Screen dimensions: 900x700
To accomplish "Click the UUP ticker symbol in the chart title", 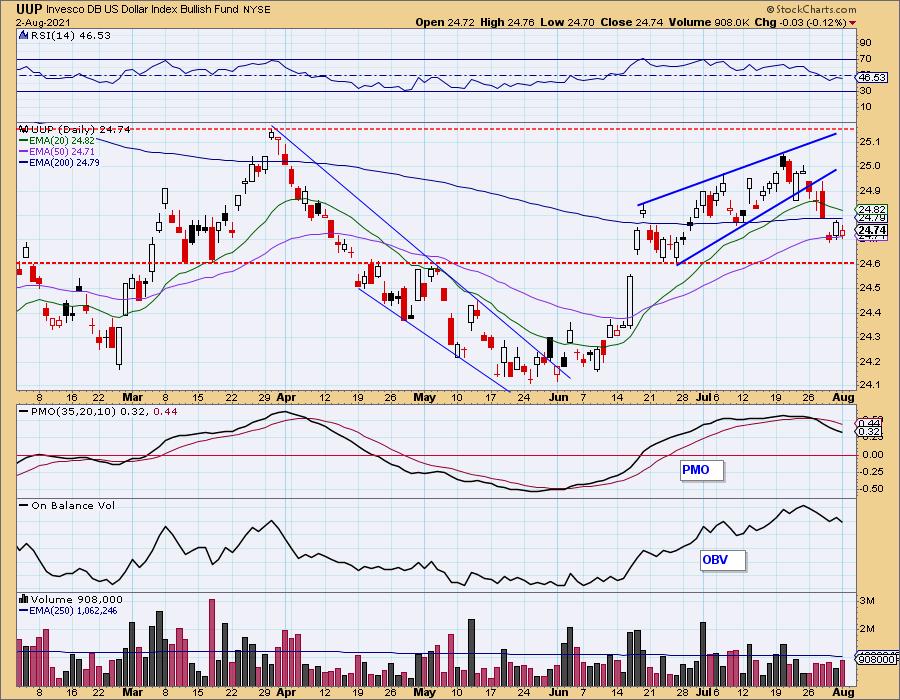I will [x=29, y=9].
